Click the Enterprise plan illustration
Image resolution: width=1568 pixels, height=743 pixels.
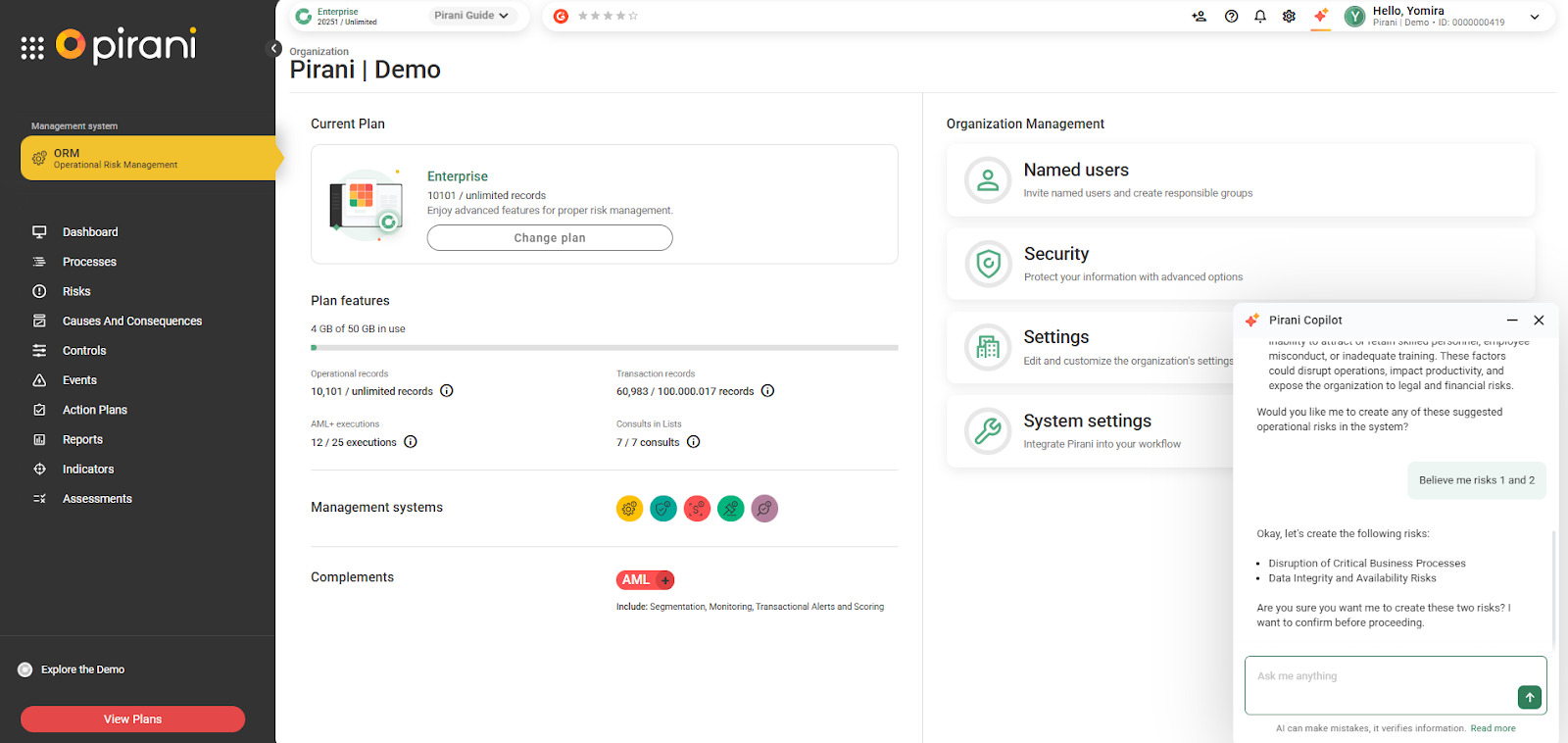pos(367,205)
